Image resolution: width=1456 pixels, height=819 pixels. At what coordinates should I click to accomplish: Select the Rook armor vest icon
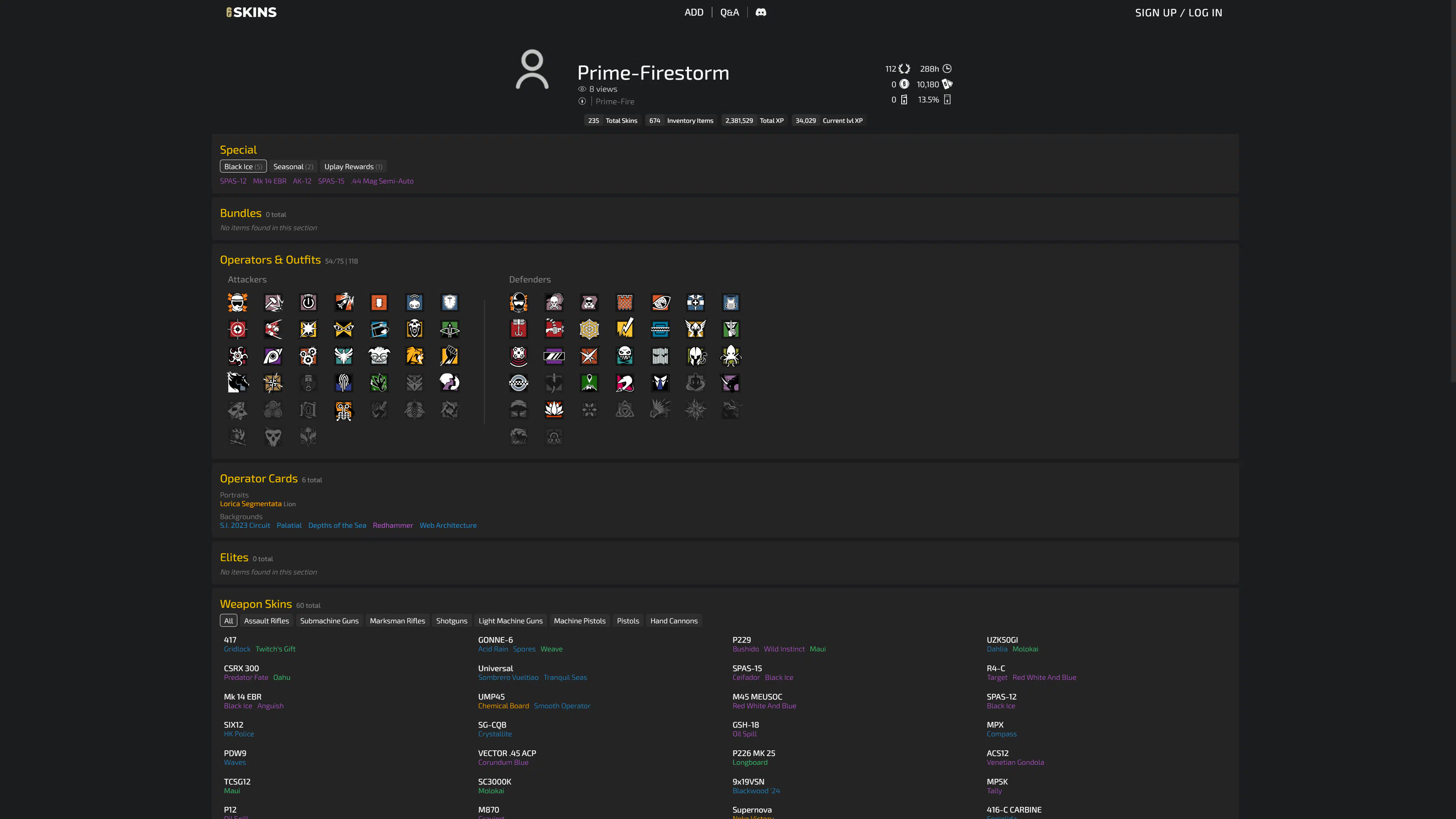[731, 303]
